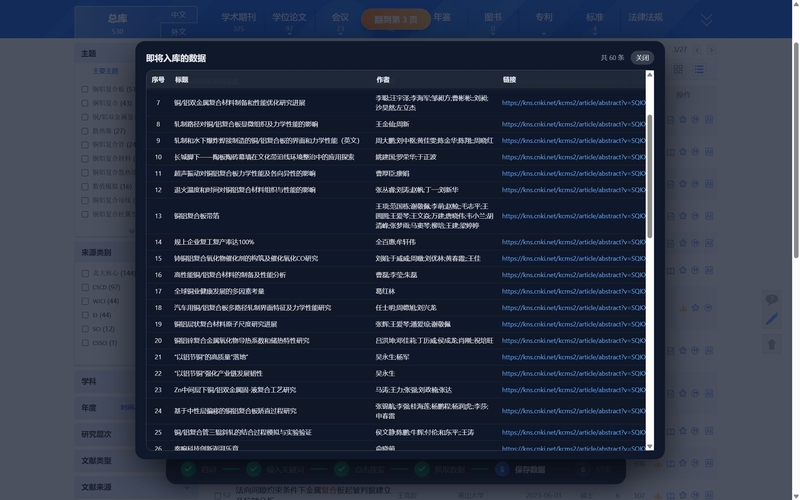The height and width of the screenshot is (500, 800).
Task: Select the 主要主题 sub-tab link
Action: pos(105,71)
